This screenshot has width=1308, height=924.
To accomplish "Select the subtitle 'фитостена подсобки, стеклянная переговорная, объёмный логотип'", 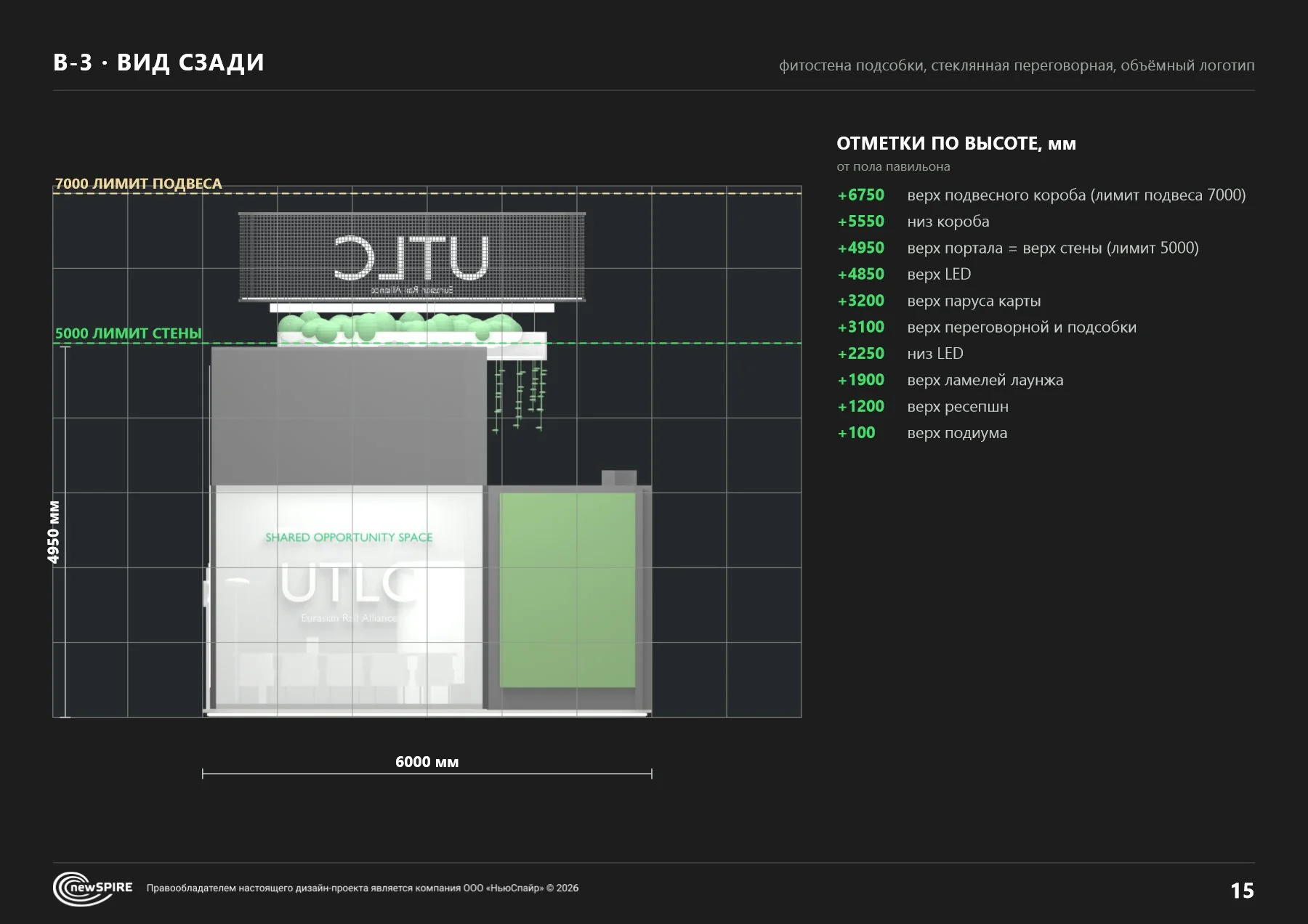I will (x=1017, y=66).
